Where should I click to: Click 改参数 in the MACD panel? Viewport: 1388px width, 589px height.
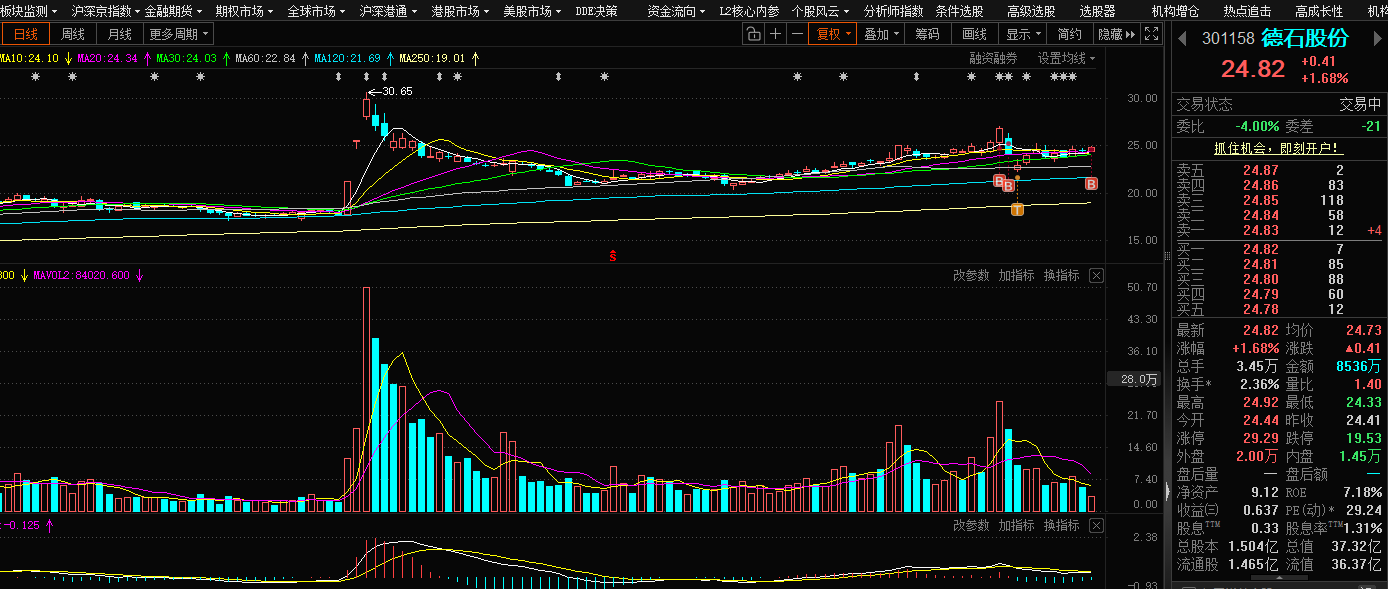click(x=970, y=525)
